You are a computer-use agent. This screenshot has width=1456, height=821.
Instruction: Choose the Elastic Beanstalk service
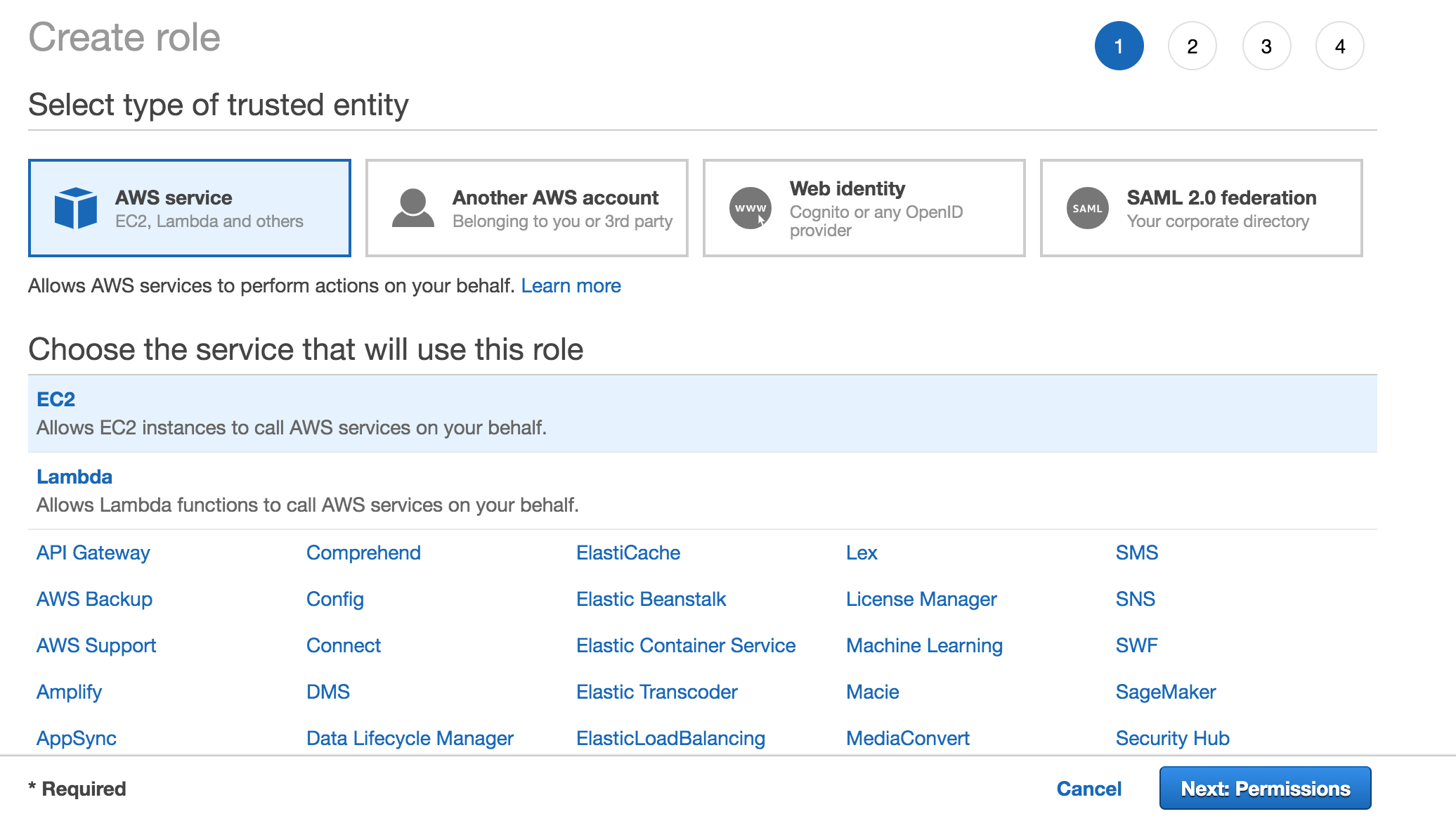651,600
